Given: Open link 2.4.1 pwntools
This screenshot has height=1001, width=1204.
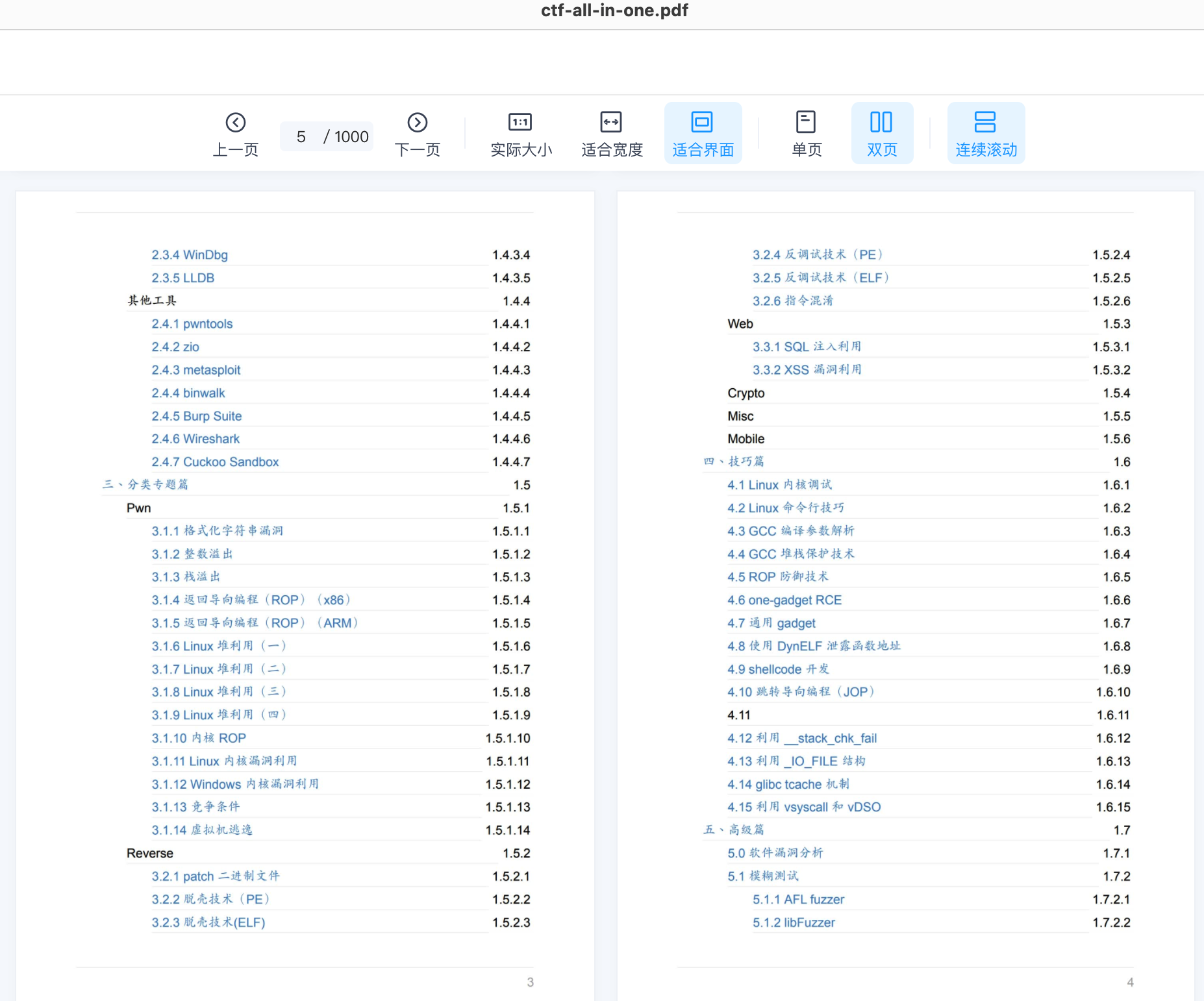Looking at the screenshot, I should click(x=192, y=324).
